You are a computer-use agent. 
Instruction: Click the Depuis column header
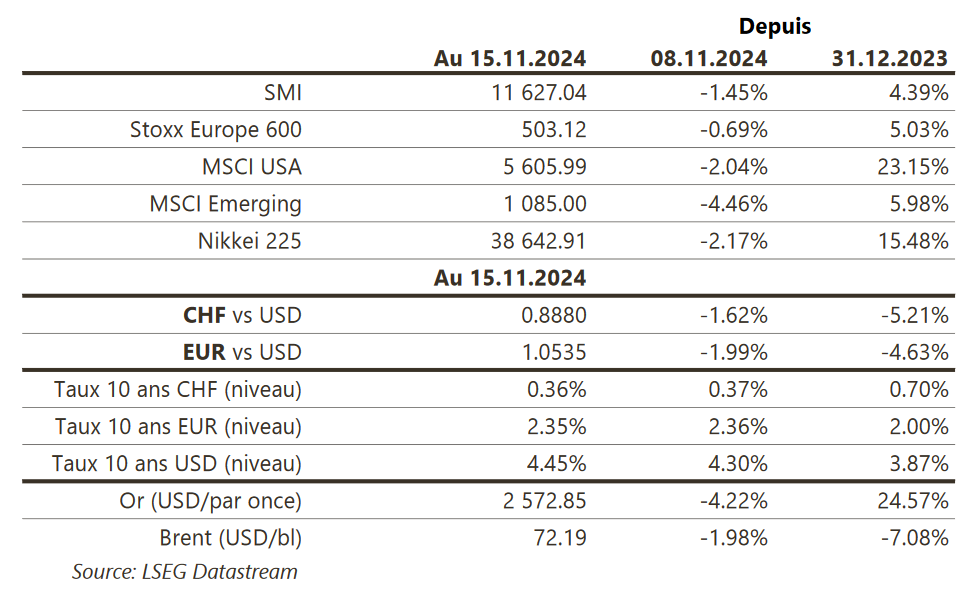tap(775, 26)
